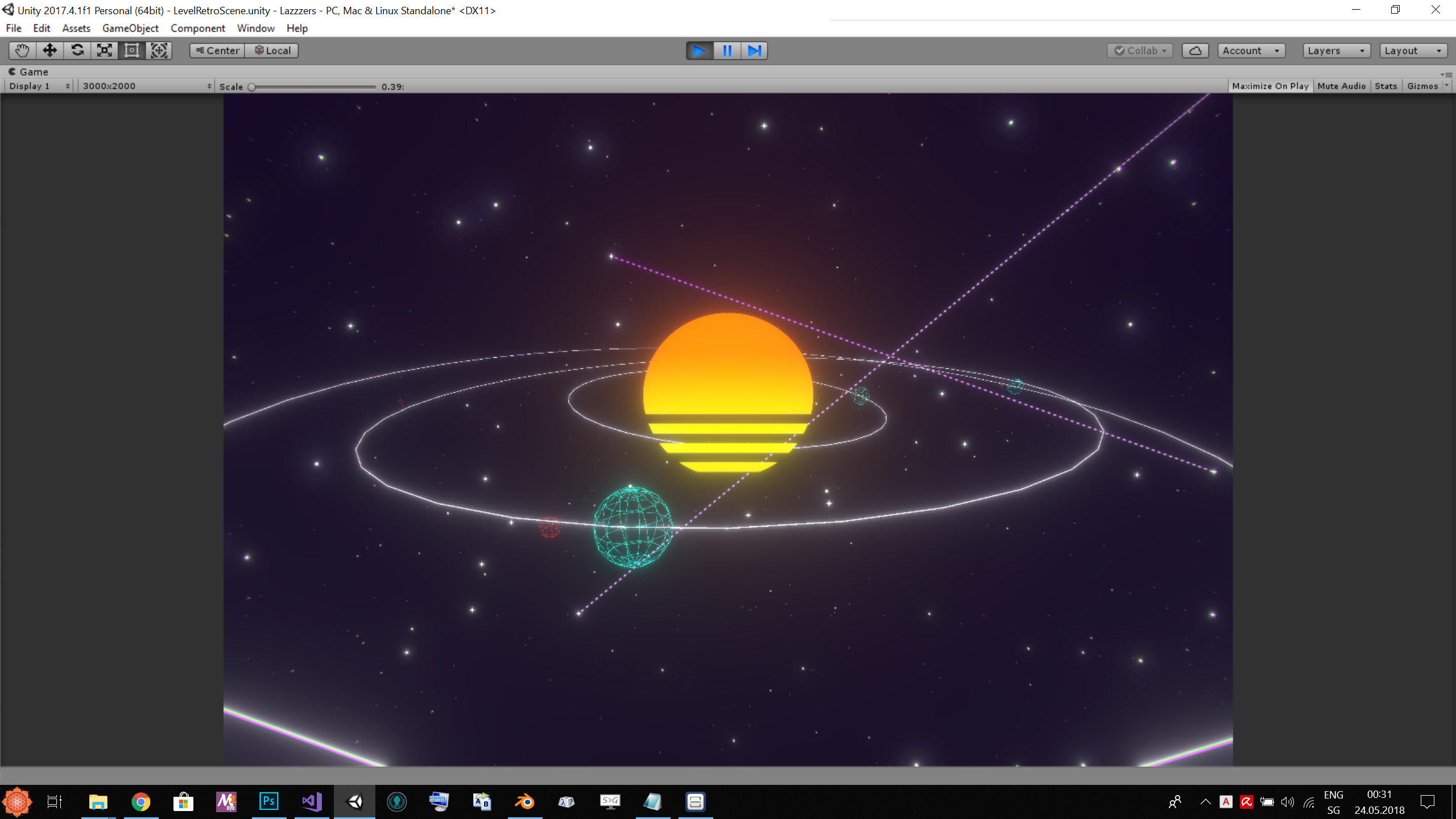Open Blender from the taskbar
The image size is (1456, 819).
[x=524, y=802]
